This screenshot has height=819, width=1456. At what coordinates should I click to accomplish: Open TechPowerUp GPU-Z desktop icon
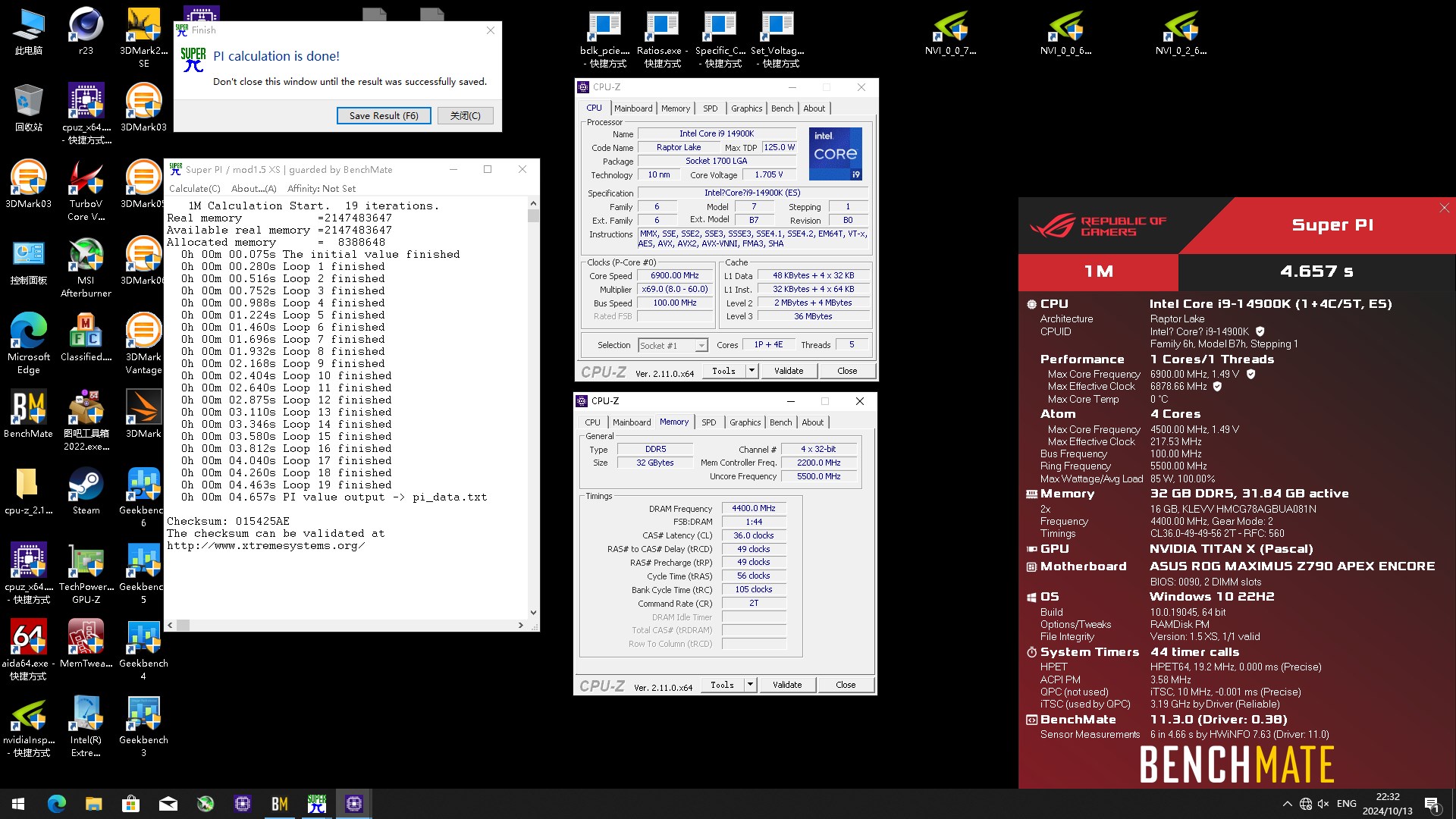(86, 574)
